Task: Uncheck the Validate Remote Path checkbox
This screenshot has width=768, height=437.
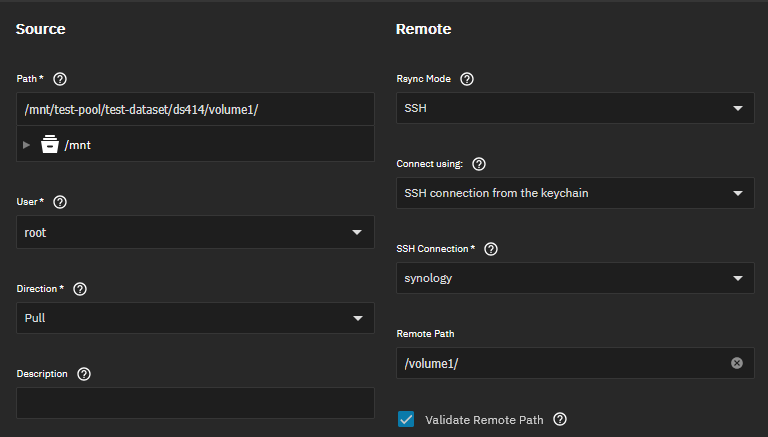Action: point(406,420)
